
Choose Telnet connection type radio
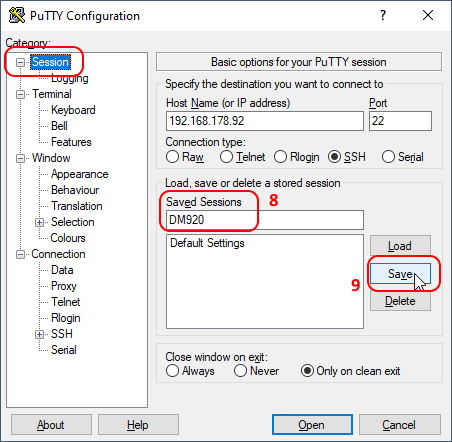click(226, 157)
